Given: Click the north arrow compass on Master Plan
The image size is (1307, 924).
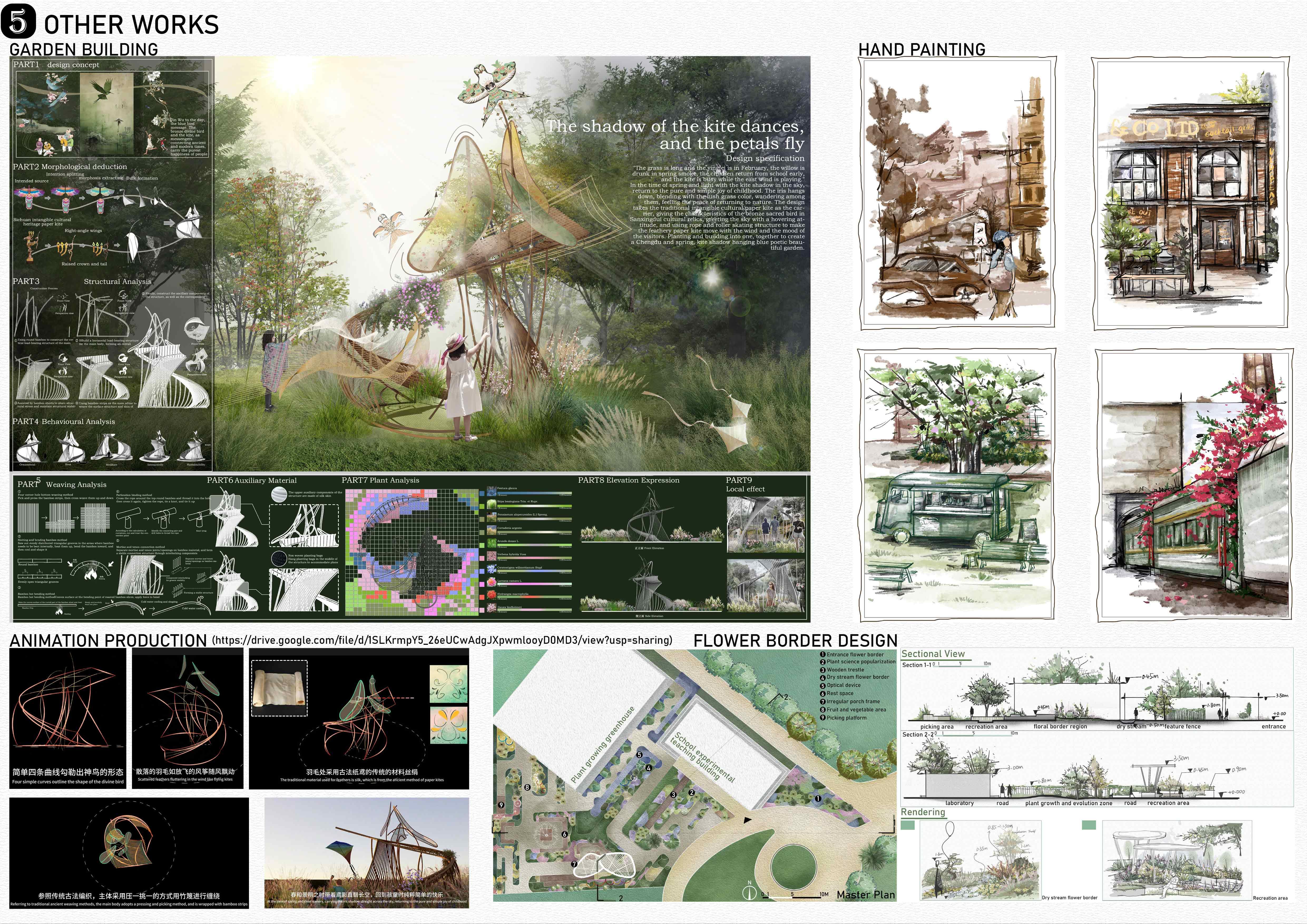Looking at the screenshot, I should 749,892.
